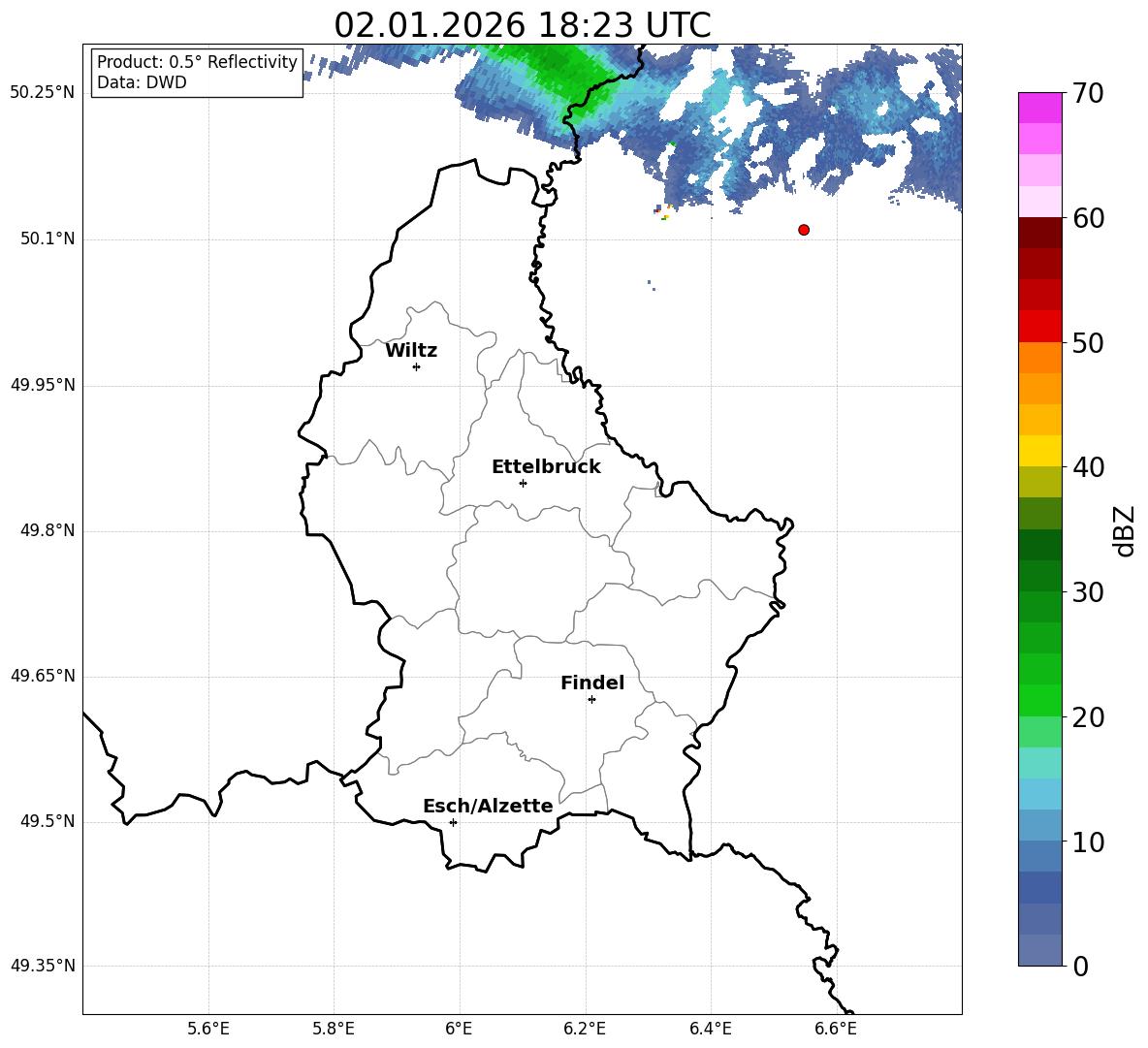Click the title text 02.01.2026 18:23 UTC
This screenshot has height=1048, width=1148.
[523, 25]
